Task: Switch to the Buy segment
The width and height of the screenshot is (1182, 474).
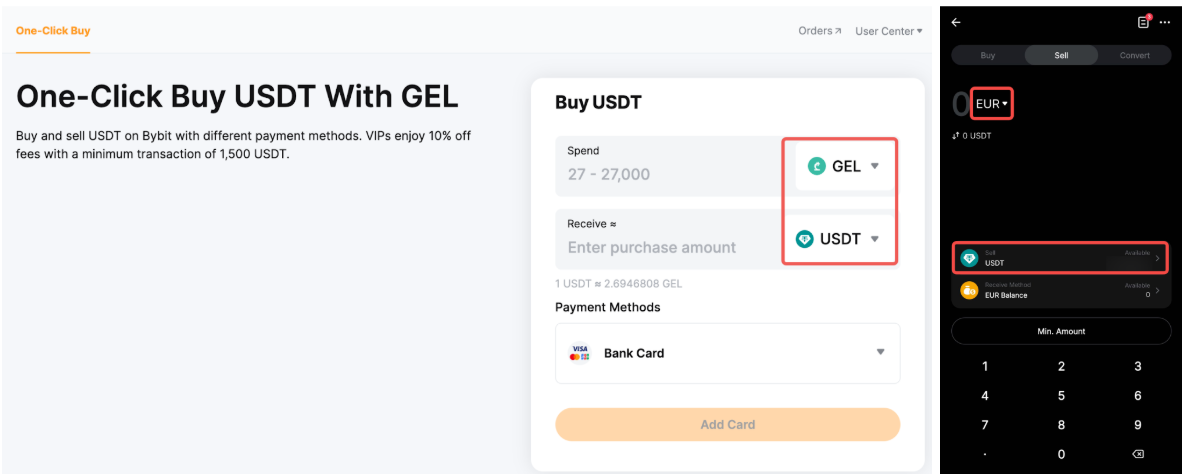Action: pyautogui.click(x=988, y=55)
